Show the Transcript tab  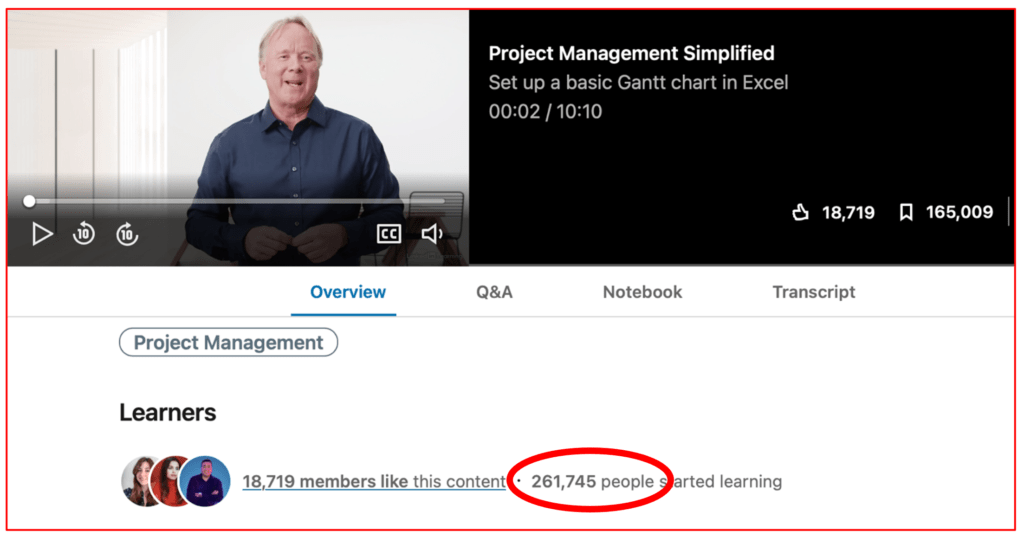click(813, 292)
